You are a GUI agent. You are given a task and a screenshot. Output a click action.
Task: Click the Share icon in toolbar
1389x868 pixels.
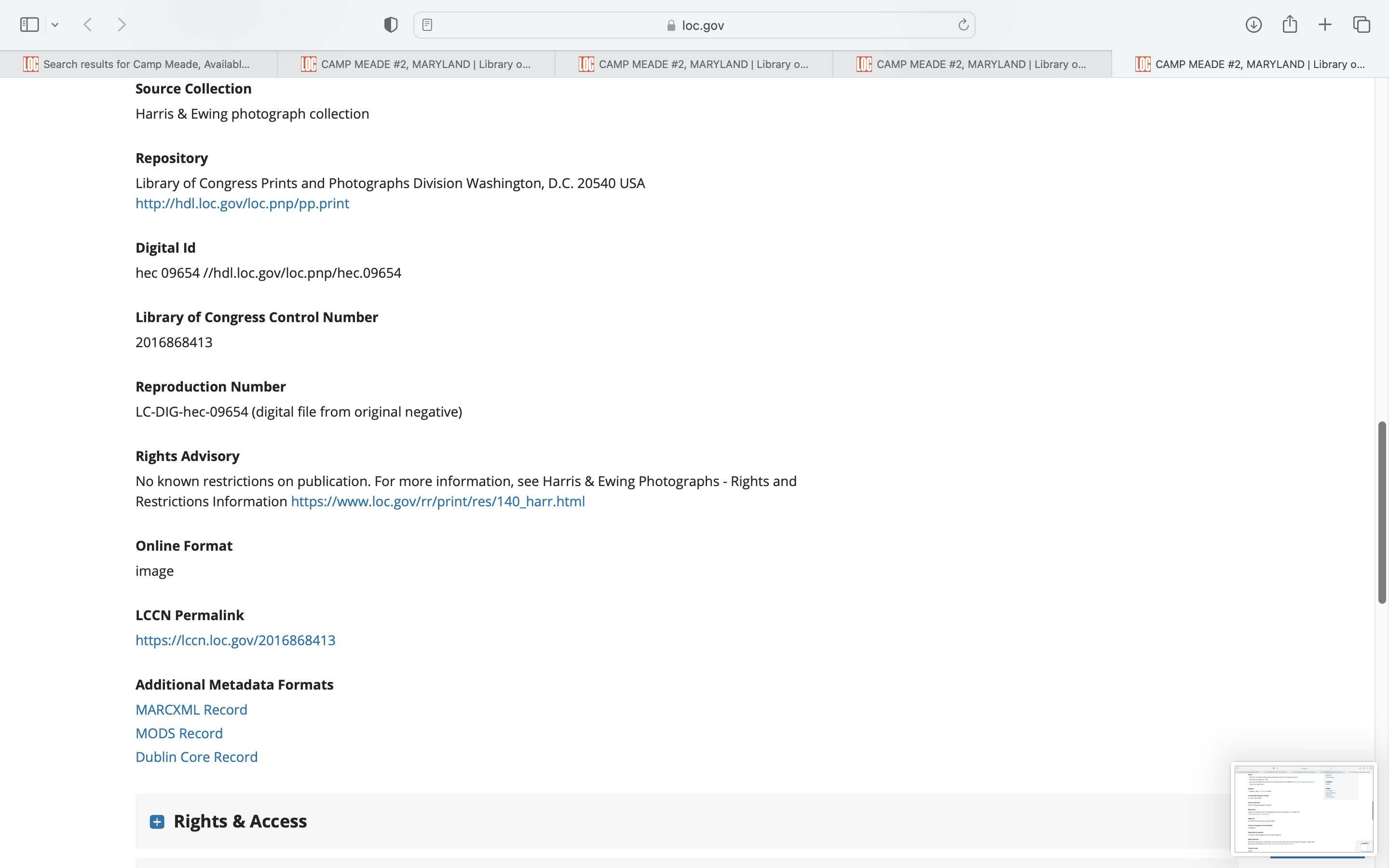point(1290,25)
